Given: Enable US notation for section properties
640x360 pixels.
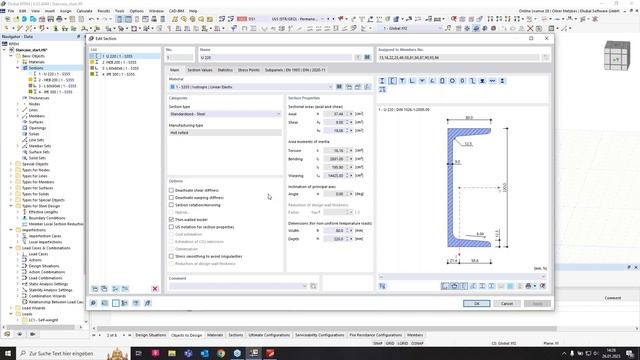Looking at the screenshot, I should point(171,227).
